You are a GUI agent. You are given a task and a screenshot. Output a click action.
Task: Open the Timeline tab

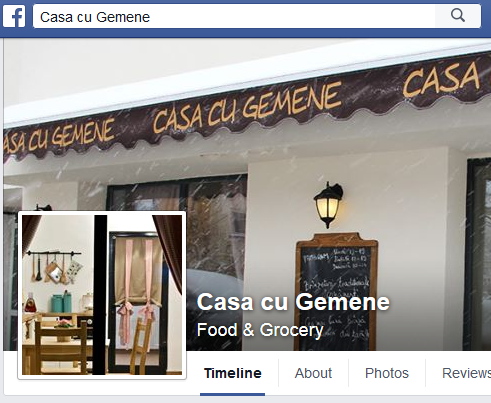click(233, 373)
